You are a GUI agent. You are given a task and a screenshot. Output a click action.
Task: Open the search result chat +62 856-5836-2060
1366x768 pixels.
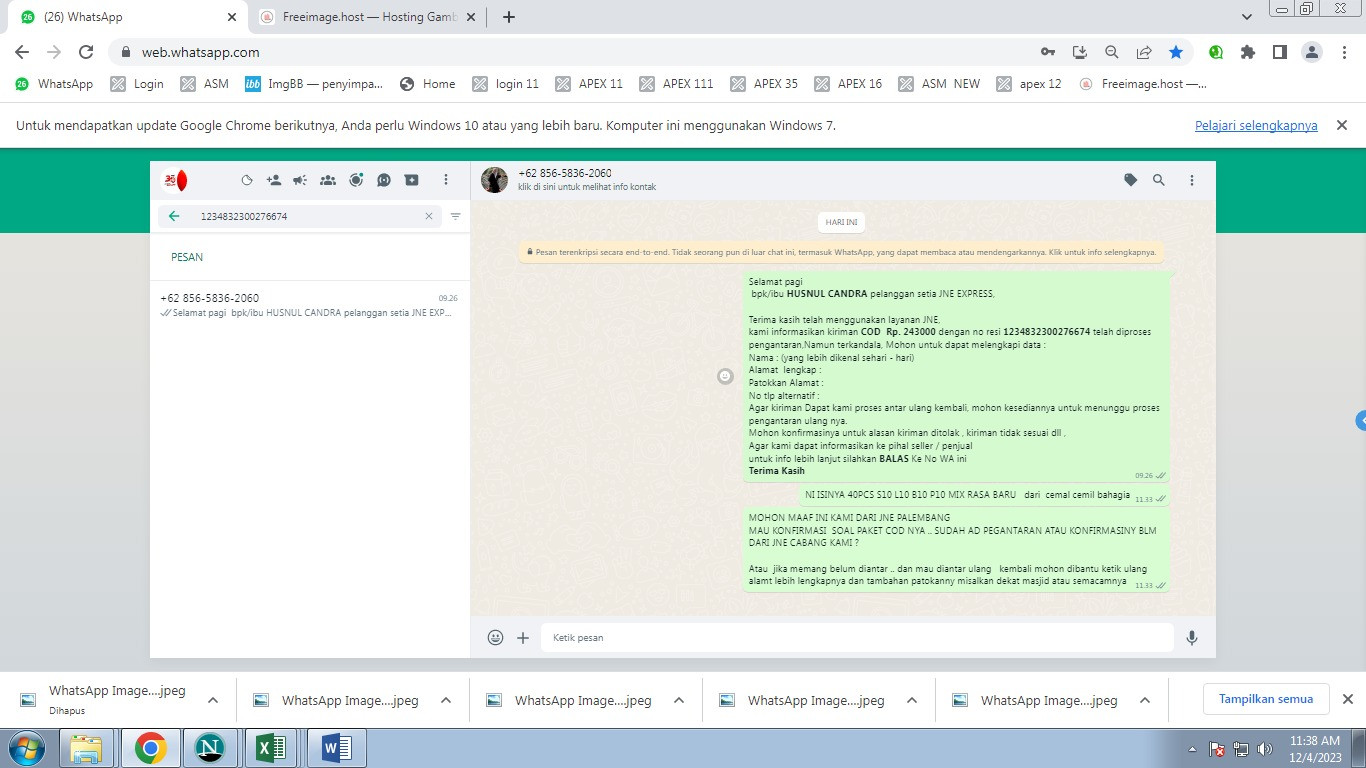[x=310, y=305]
